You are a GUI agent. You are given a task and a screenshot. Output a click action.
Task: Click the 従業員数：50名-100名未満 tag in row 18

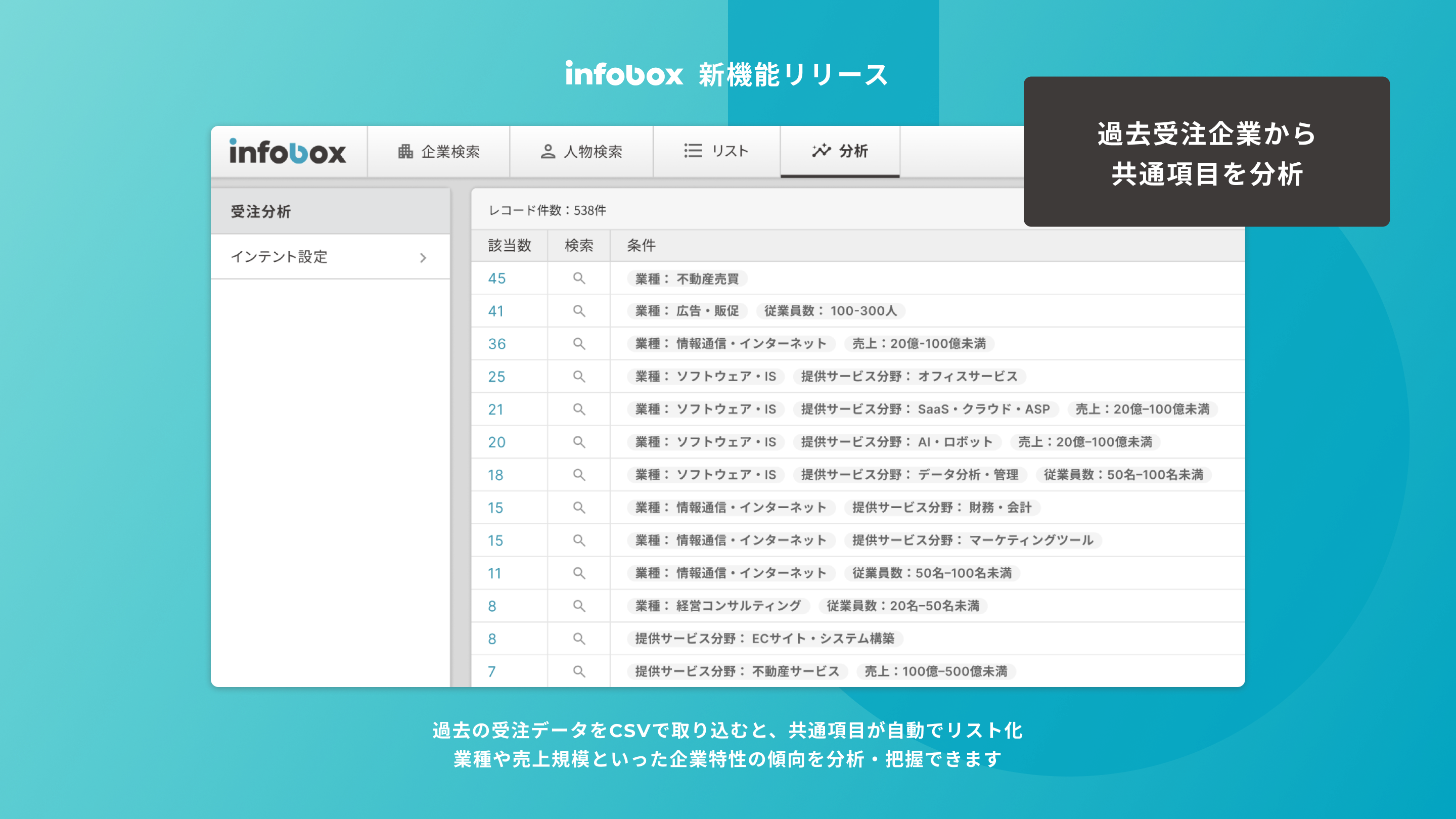coord(1123,475)
